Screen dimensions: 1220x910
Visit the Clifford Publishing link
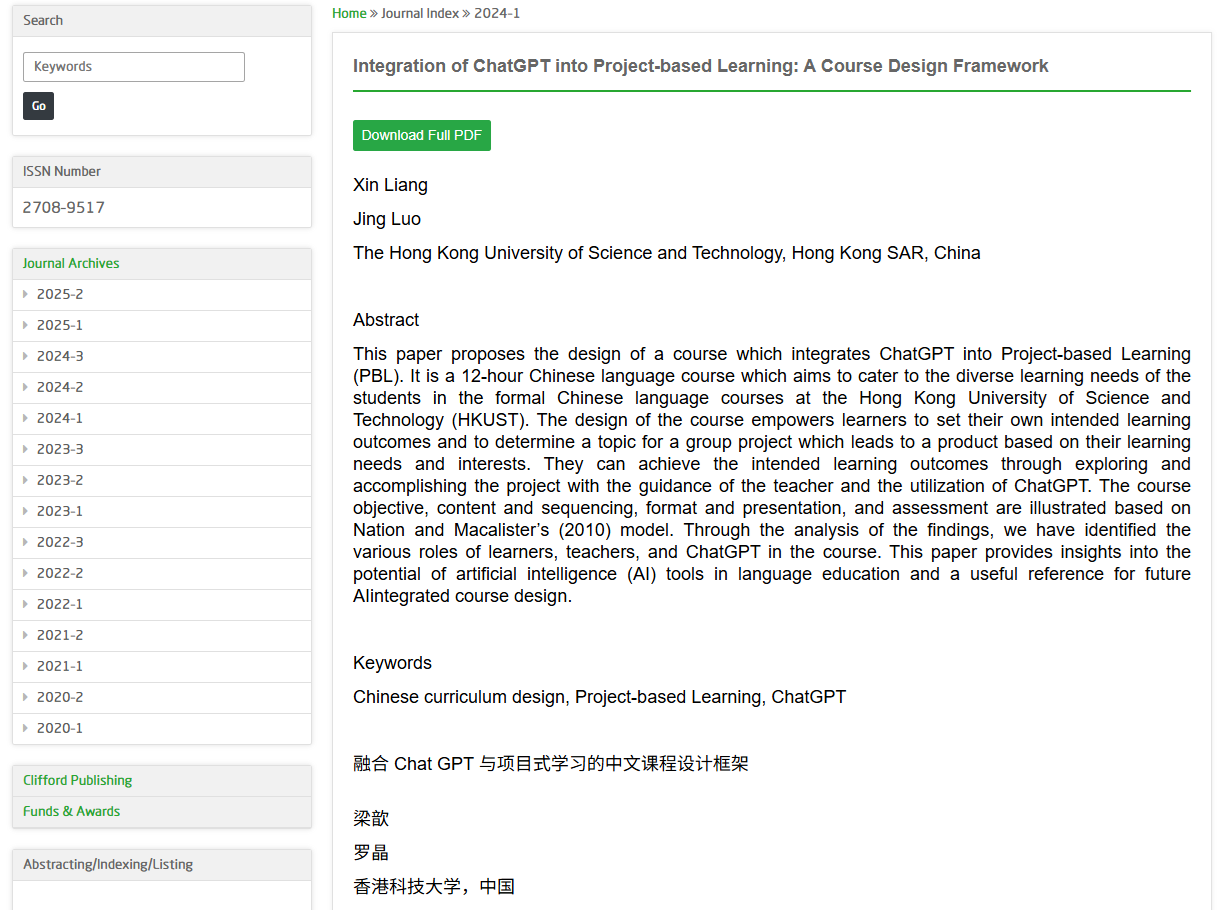(78, 780)
